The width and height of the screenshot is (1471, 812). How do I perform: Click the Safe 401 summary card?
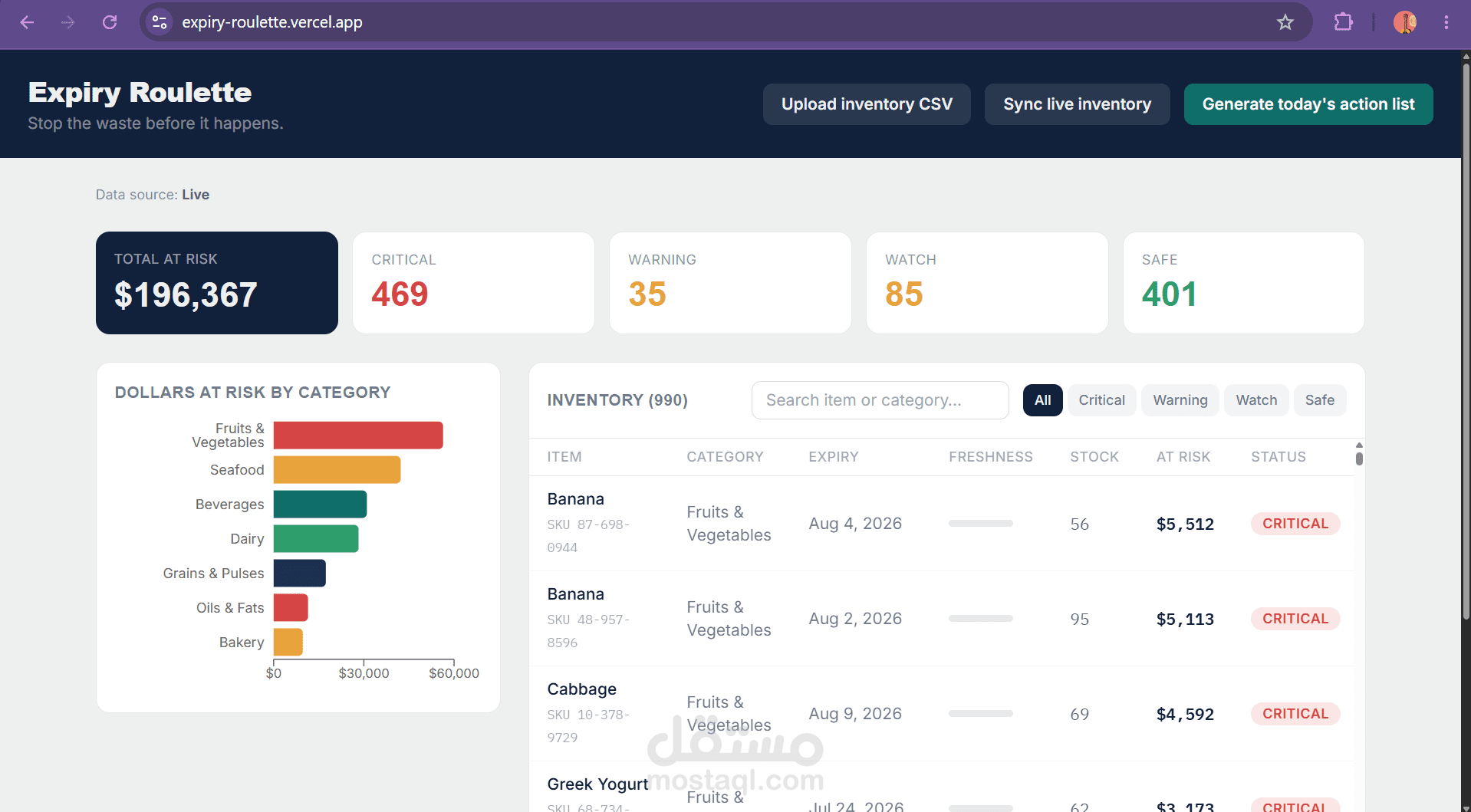[x=1244, y=283]
